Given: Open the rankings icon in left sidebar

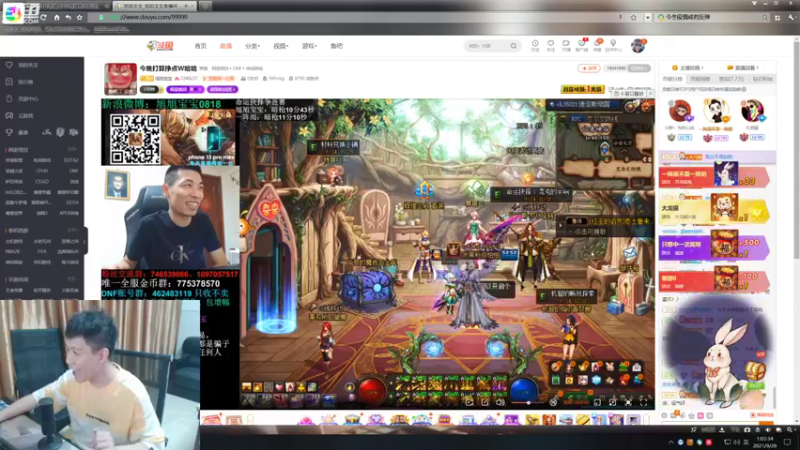Looking at the screenshot, I should click(9, 82).
